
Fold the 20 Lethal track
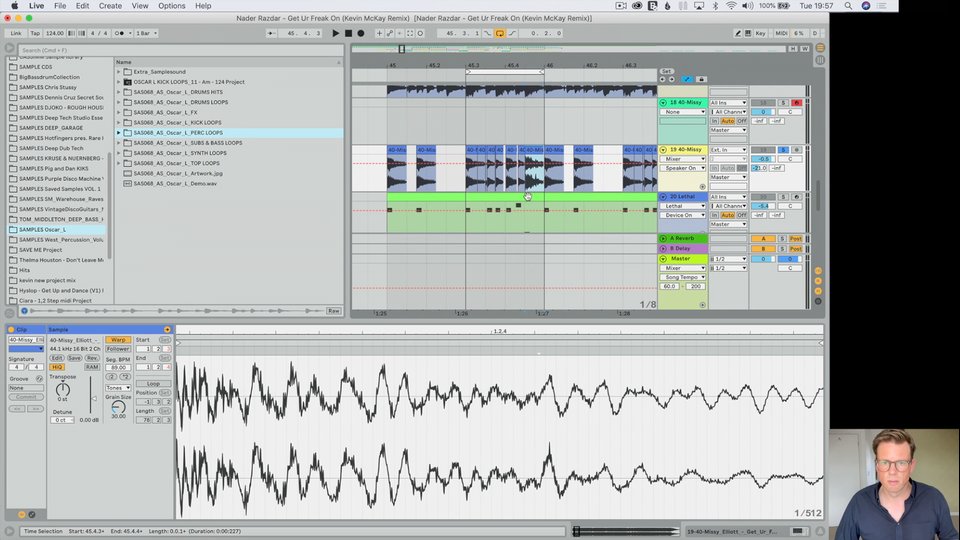(x=663, y=197)
